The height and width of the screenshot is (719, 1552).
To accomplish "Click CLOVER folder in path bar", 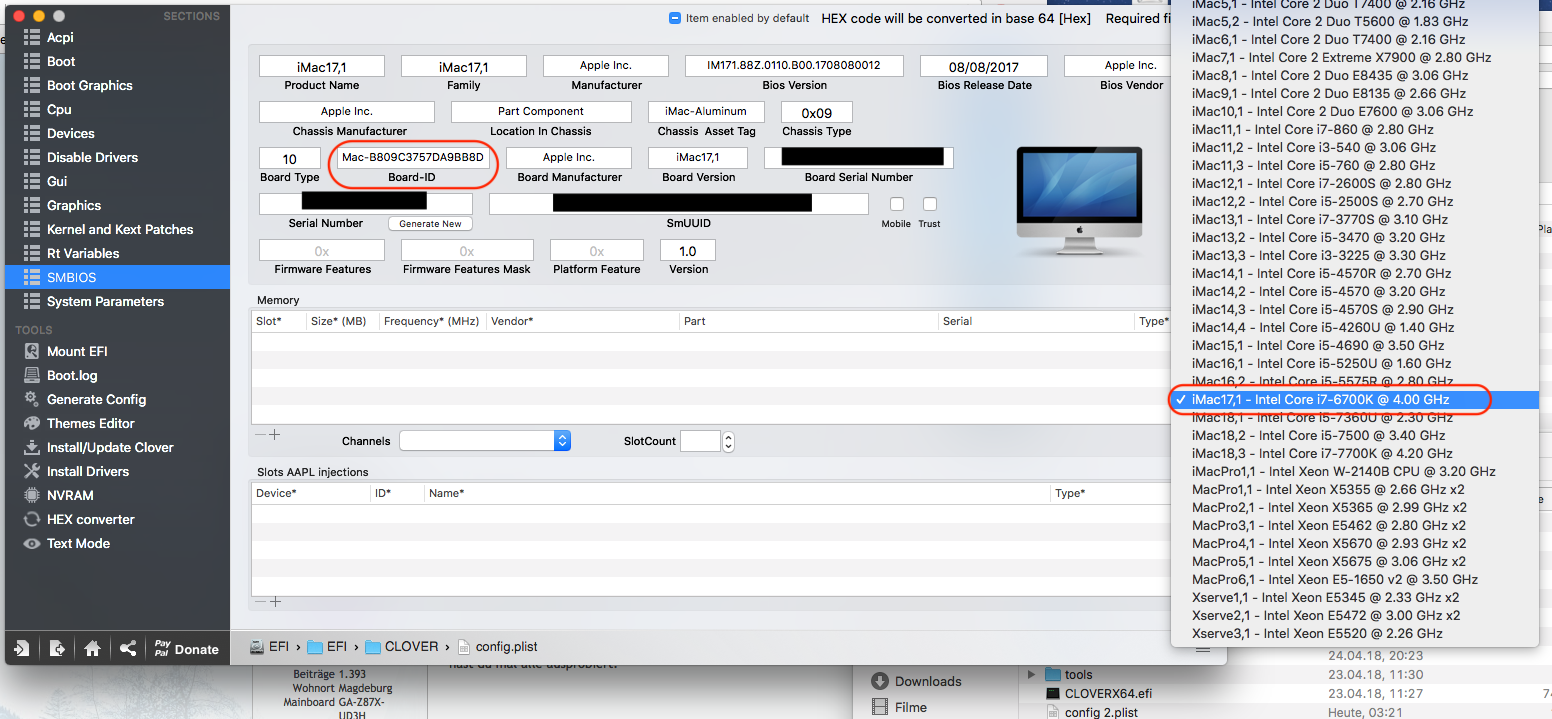I will pos(401,647).
